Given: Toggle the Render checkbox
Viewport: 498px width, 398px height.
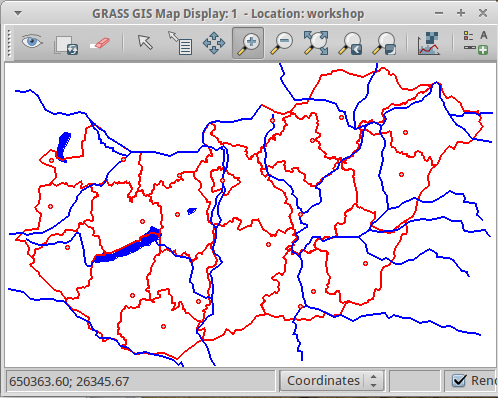Looking at the screenshot, I should (459, 380).
